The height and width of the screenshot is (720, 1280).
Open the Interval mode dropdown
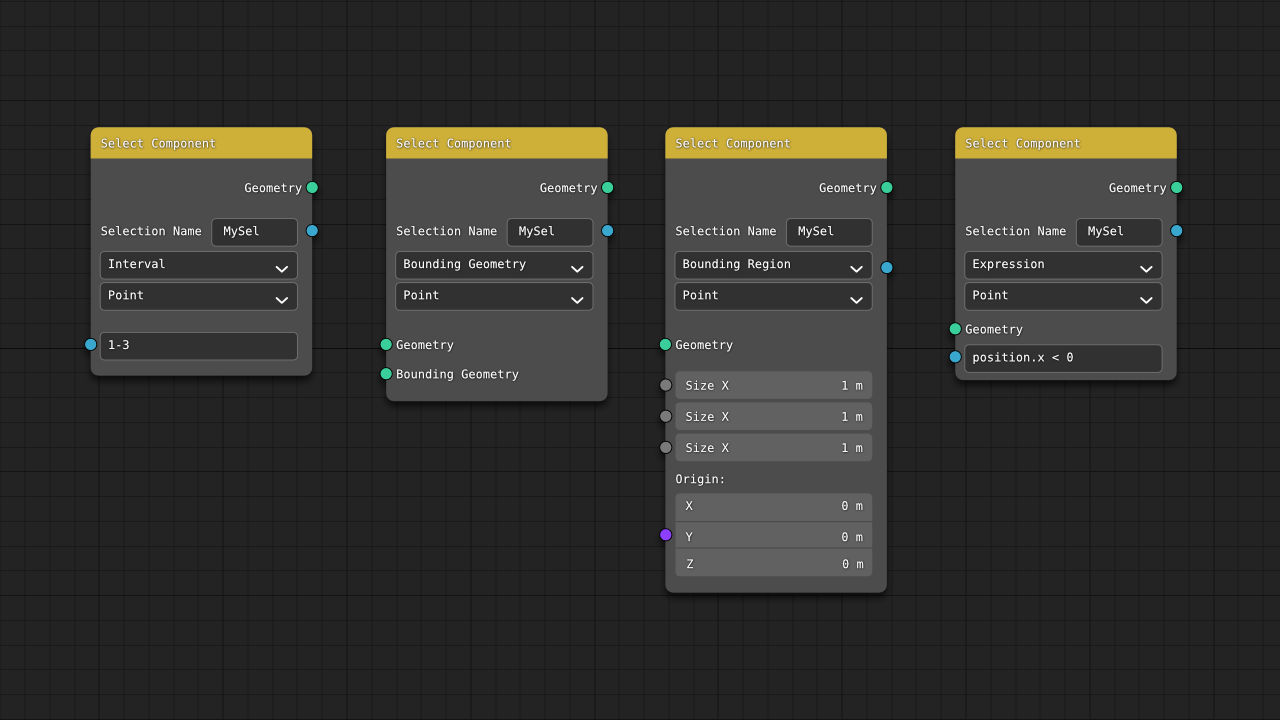coord(199,265)
